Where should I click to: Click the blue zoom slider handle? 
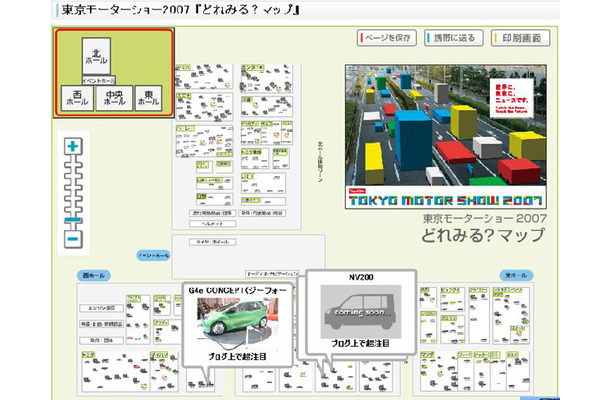(x=73, y=220)
